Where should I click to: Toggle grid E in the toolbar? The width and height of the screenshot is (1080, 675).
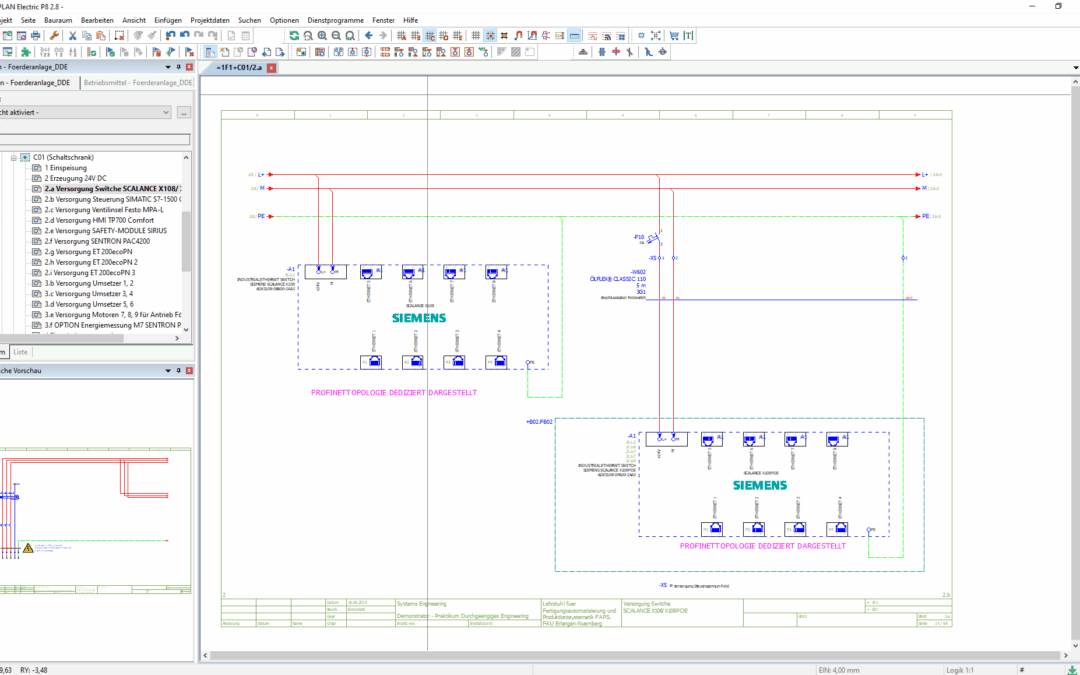[457, 36]
